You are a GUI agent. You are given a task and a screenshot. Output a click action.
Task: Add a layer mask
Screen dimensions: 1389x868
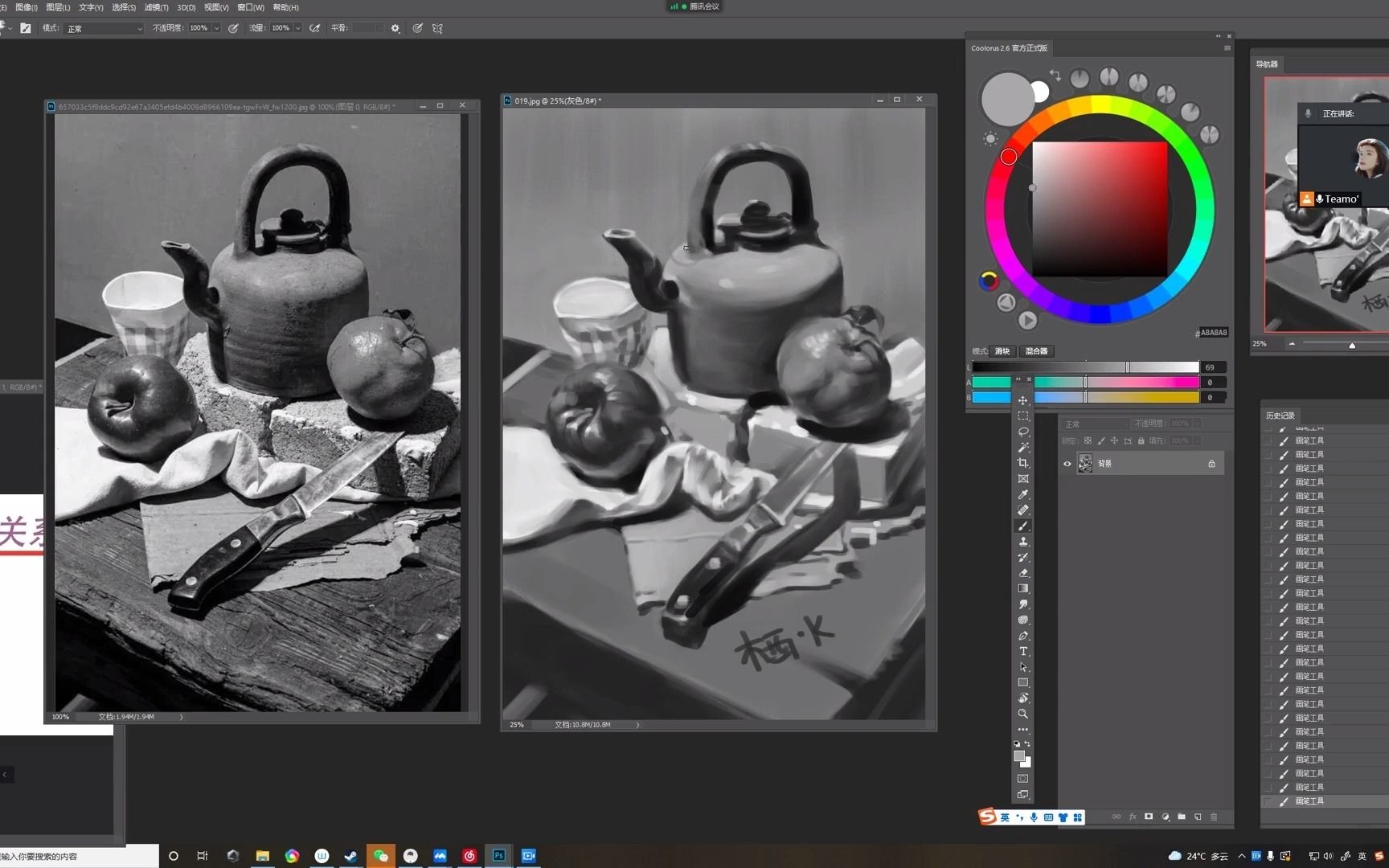click(1149, 817)
